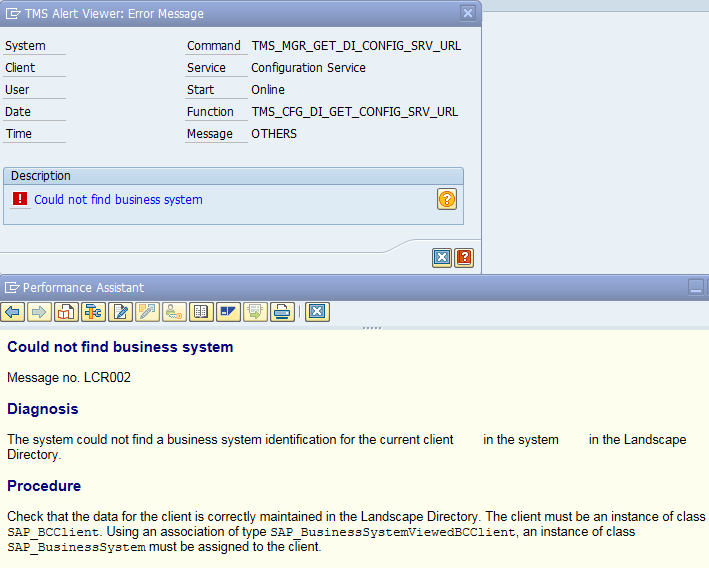Image resolution: width=709 pixels, height=568 pixels.
Task: Open long text via orange question mark
Action: (447, 199)
